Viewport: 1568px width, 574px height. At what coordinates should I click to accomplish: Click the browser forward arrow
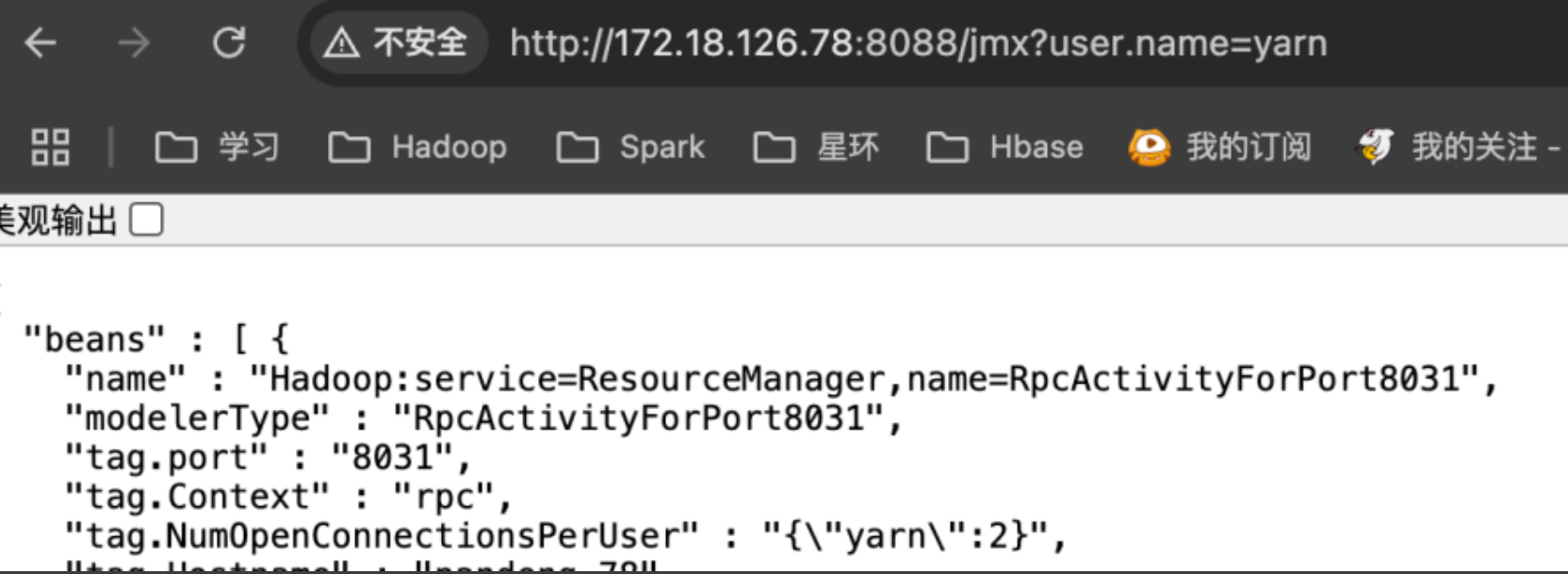coord(134,42)
